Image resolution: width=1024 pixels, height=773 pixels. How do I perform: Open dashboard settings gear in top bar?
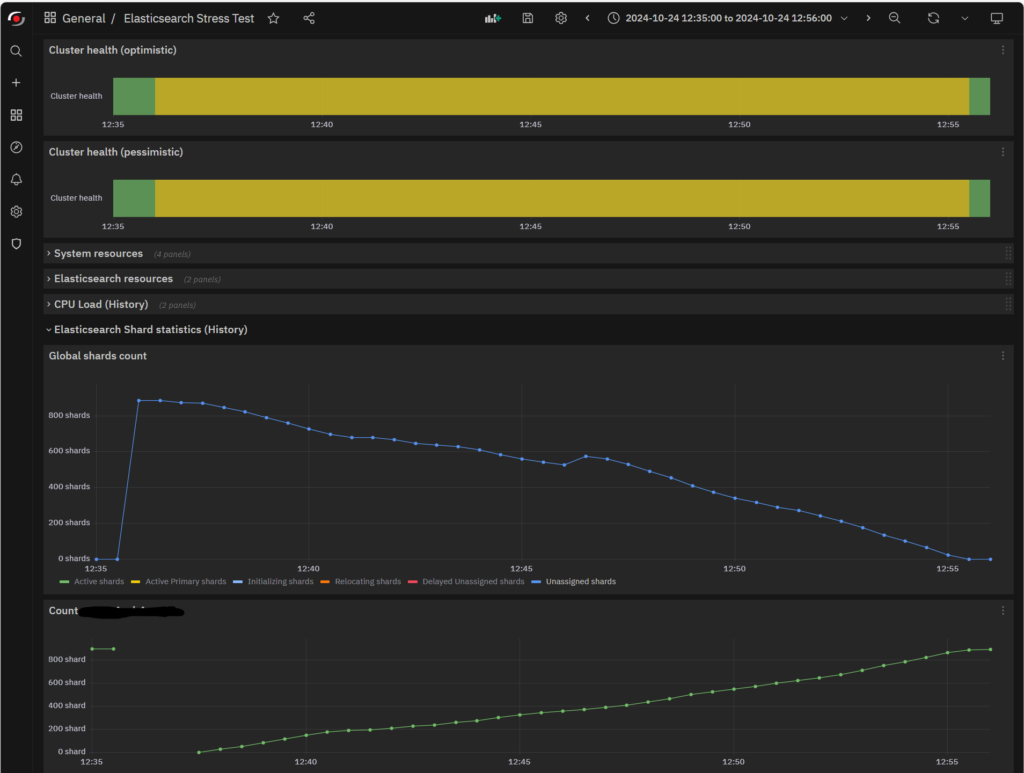pyautogui.click(x=561, y=18)
